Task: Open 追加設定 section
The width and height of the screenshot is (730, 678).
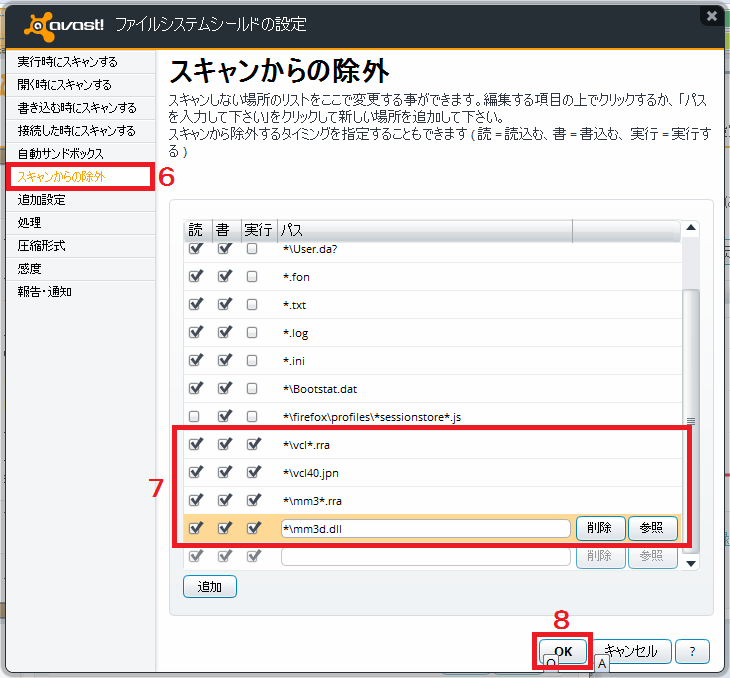Action: [41, 200]
